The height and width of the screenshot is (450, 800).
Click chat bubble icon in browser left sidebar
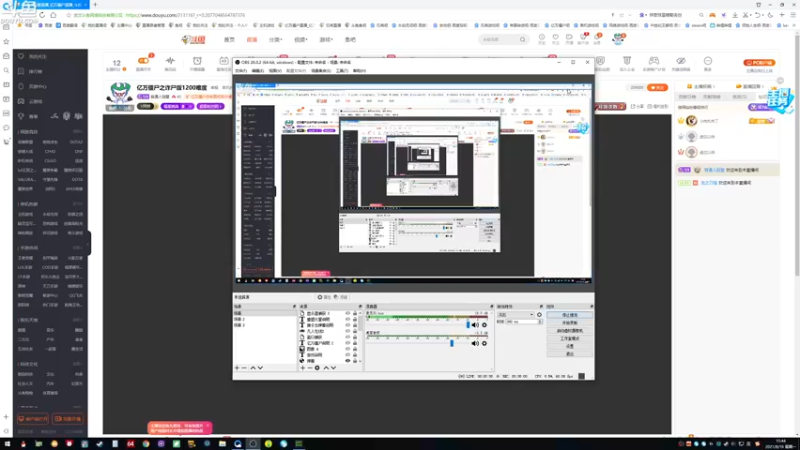tap(6, 128)
